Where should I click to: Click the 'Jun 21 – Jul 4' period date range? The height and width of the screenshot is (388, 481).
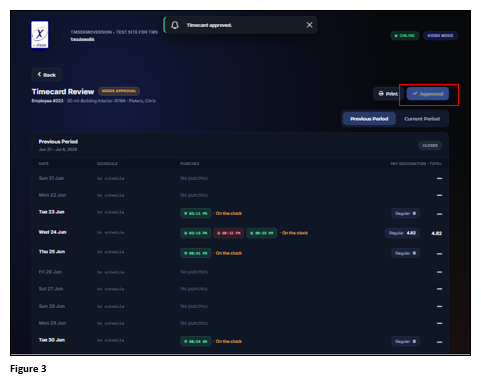coord(58,149)
